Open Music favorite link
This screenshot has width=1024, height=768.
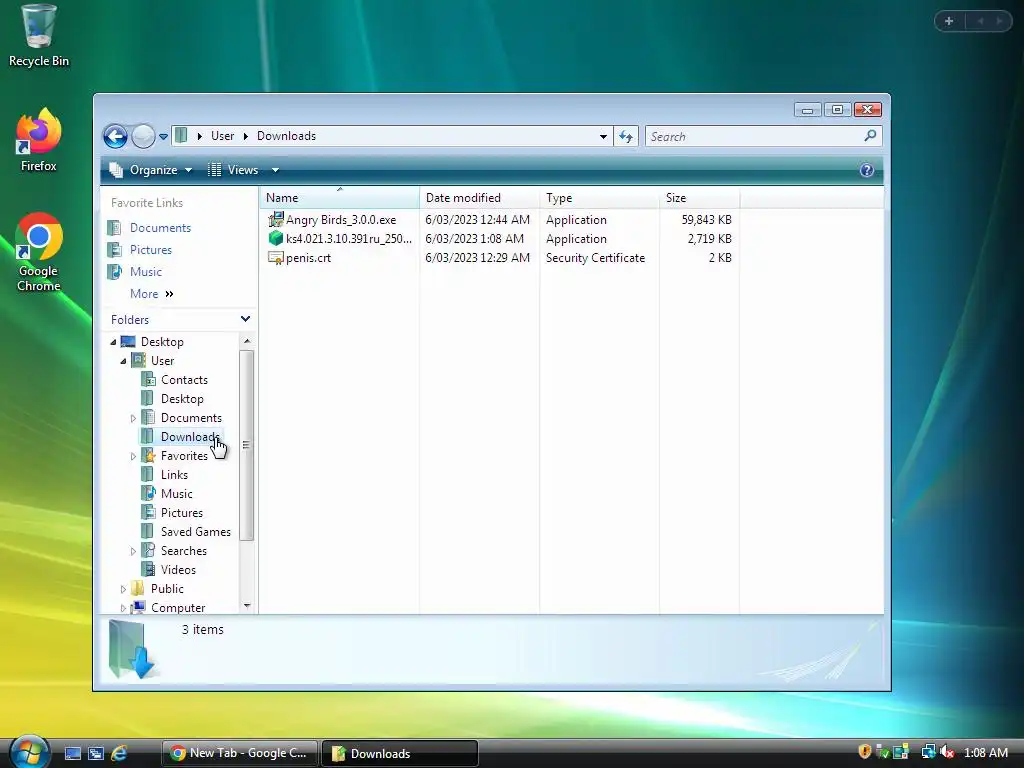point(145,272)
